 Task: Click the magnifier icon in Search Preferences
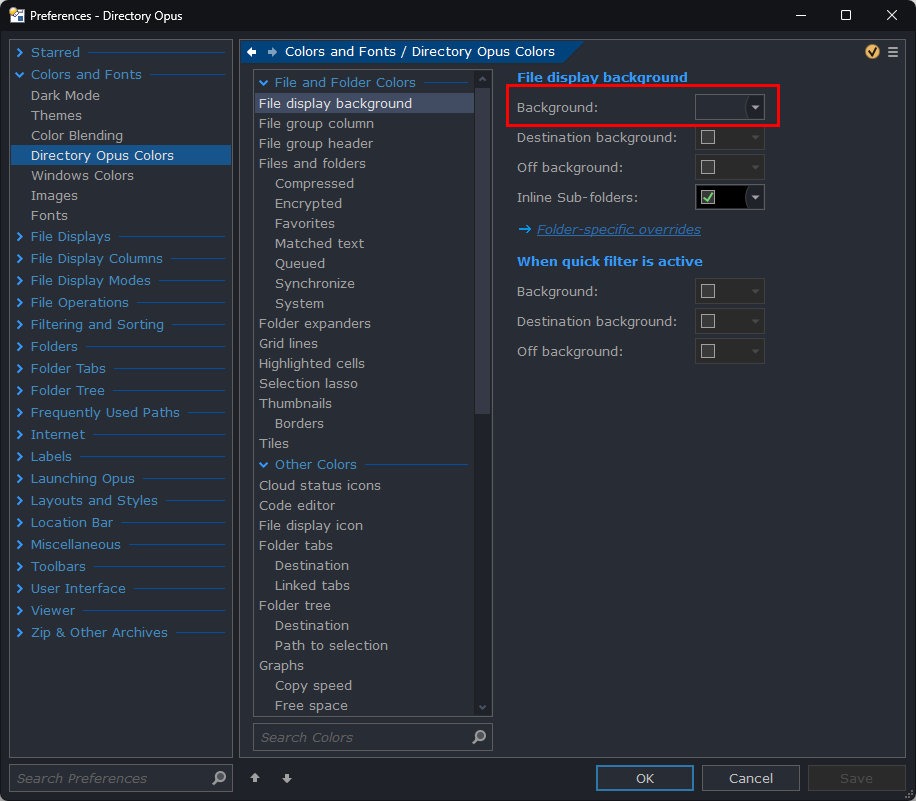tap(219, 778)
